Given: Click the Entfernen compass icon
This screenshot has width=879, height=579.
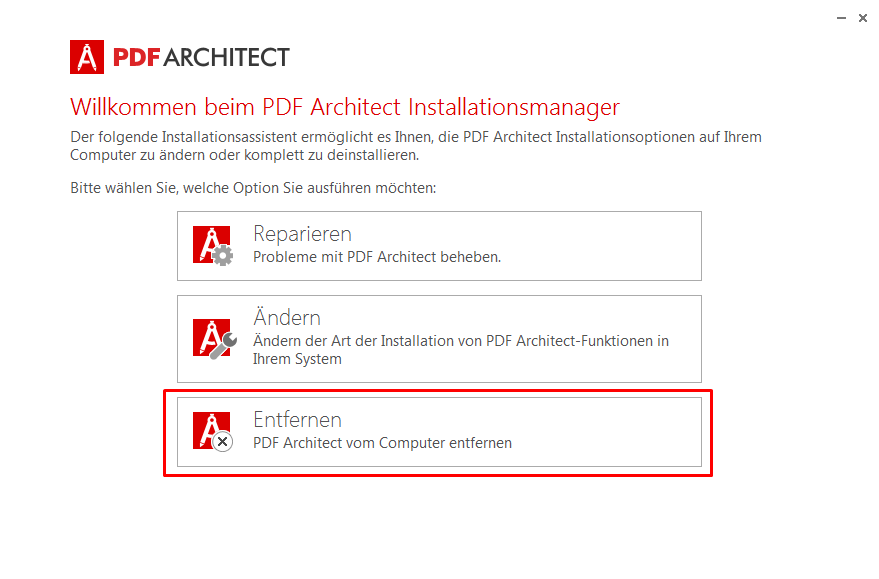Looking at the screenshot, I should (209, 428).
